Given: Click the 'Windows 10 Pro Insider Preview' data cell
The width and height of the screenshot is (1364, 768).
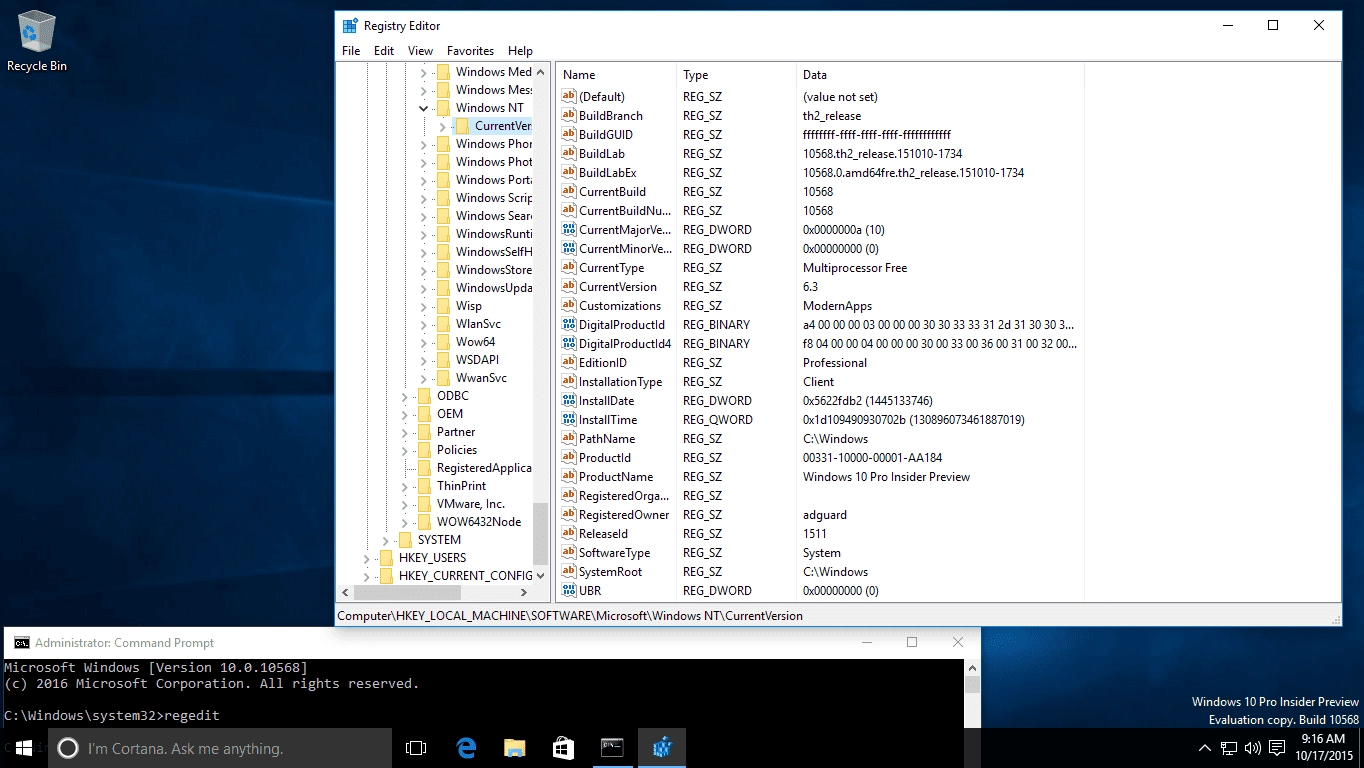Looking at the screenshot, I should click(x=886, y=477).
